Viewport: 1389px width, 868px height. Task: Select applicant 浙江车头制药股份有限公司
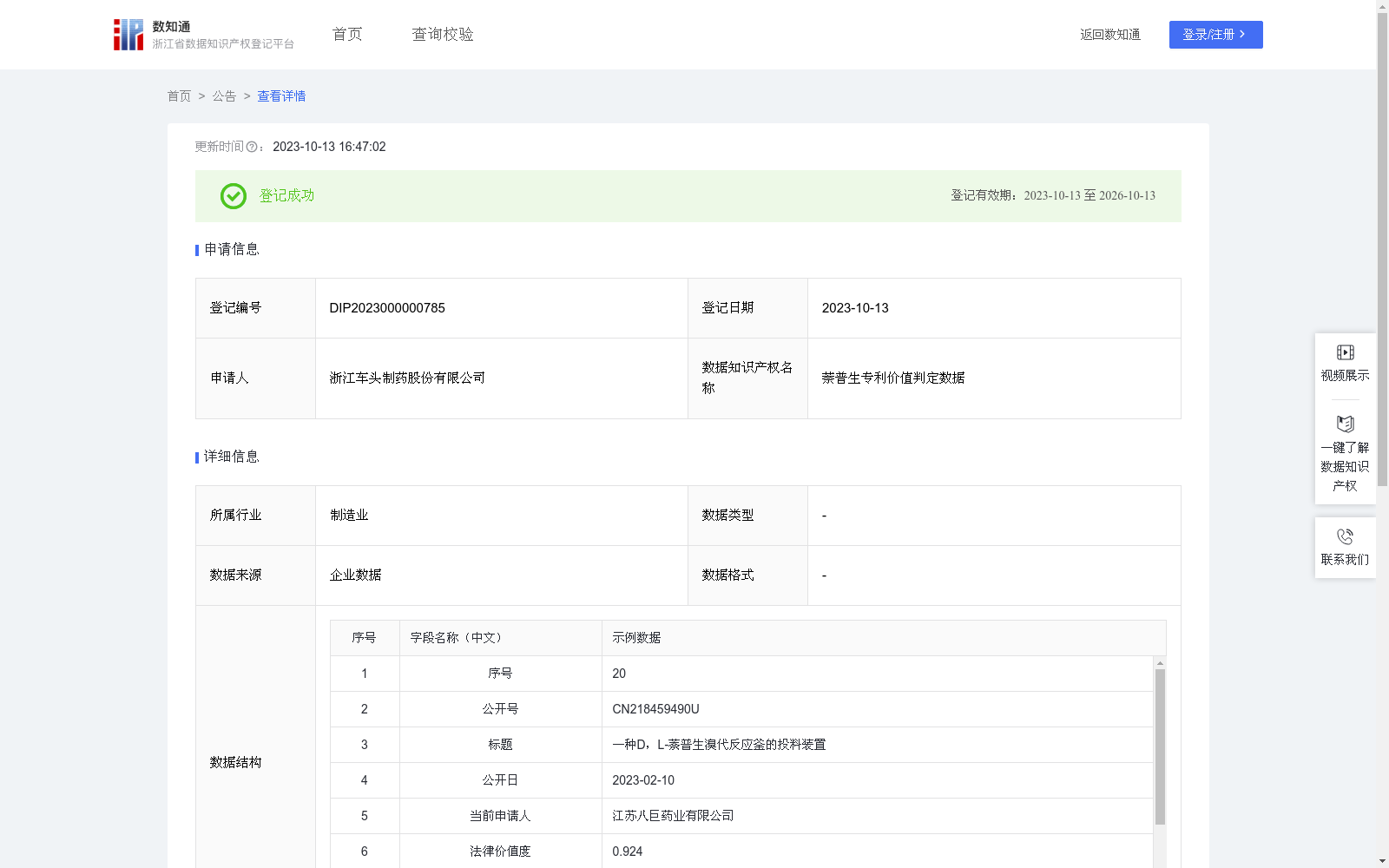point(407,378)
